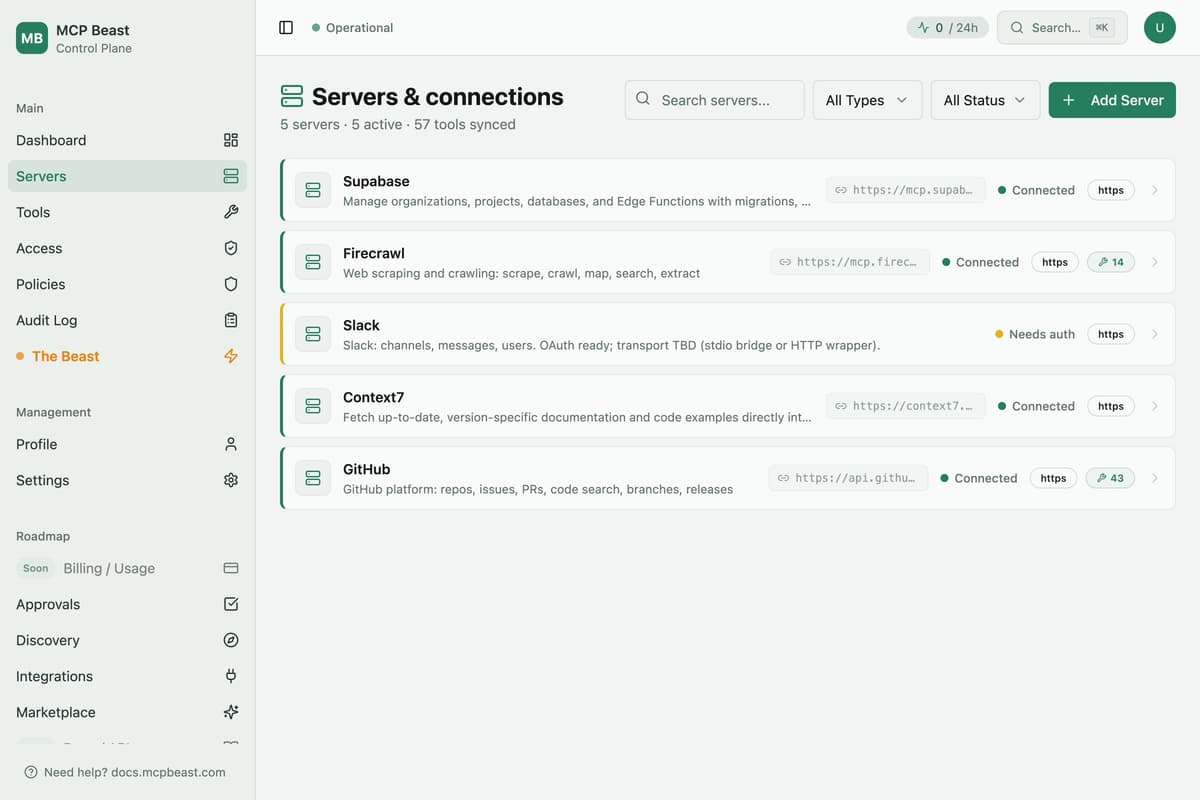
Task: Click GitHub https://api.githu... URL chip
Action: 848,478
